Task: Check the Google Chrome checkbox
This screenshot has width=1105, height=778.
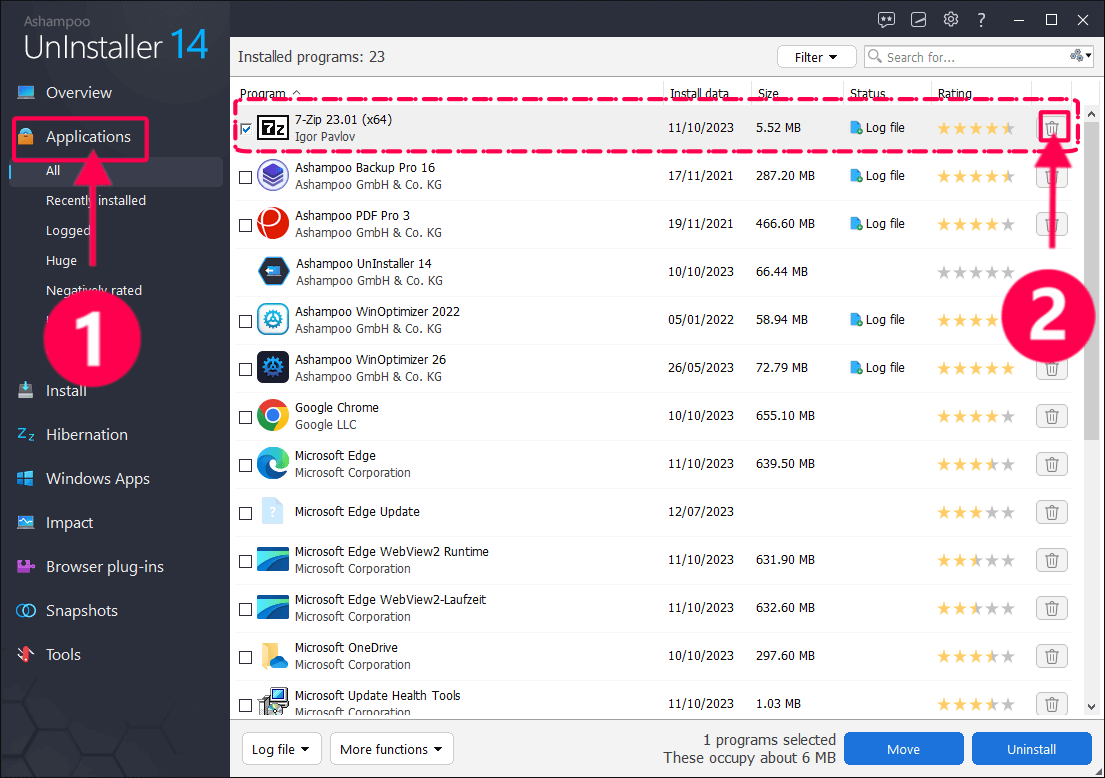Action: tap(246, 417)
